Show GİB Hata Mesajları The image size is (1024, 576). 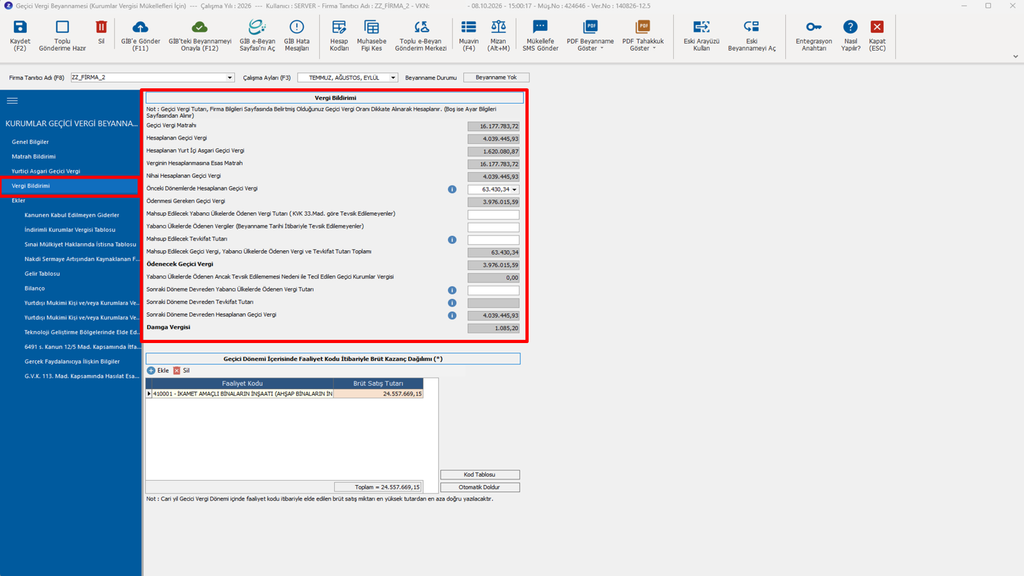point(296,35)
